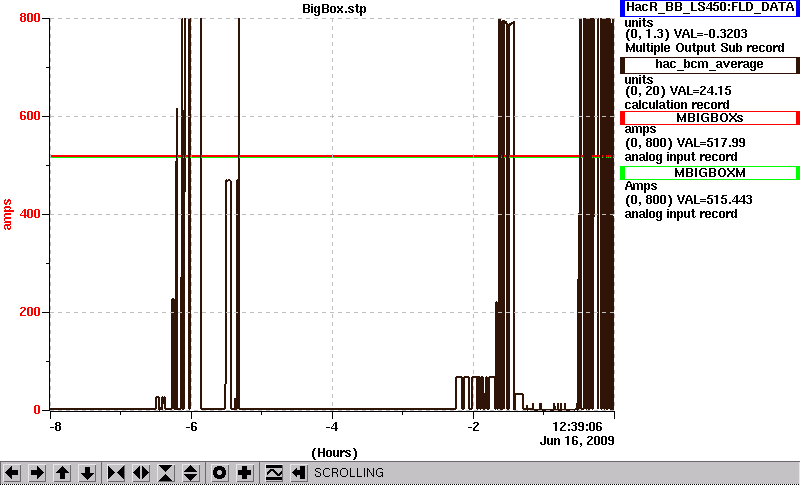Screen dimensions: 800x485
Task: Click the SCROLLING status label
Action: click(x=349, y=473)
